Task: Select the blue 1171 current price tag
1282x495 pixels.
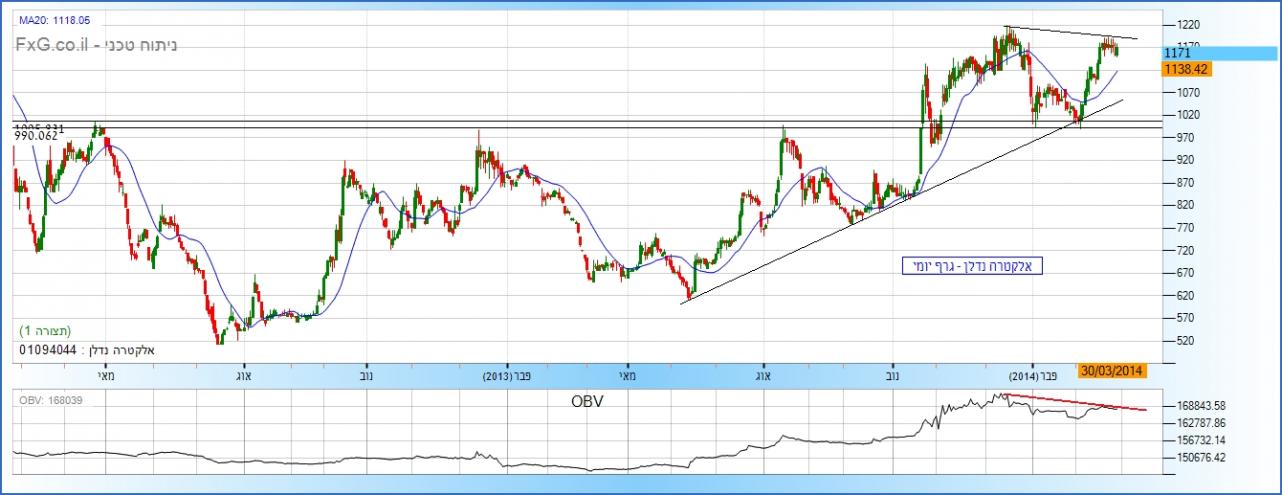Action: tap(1176, 52)
